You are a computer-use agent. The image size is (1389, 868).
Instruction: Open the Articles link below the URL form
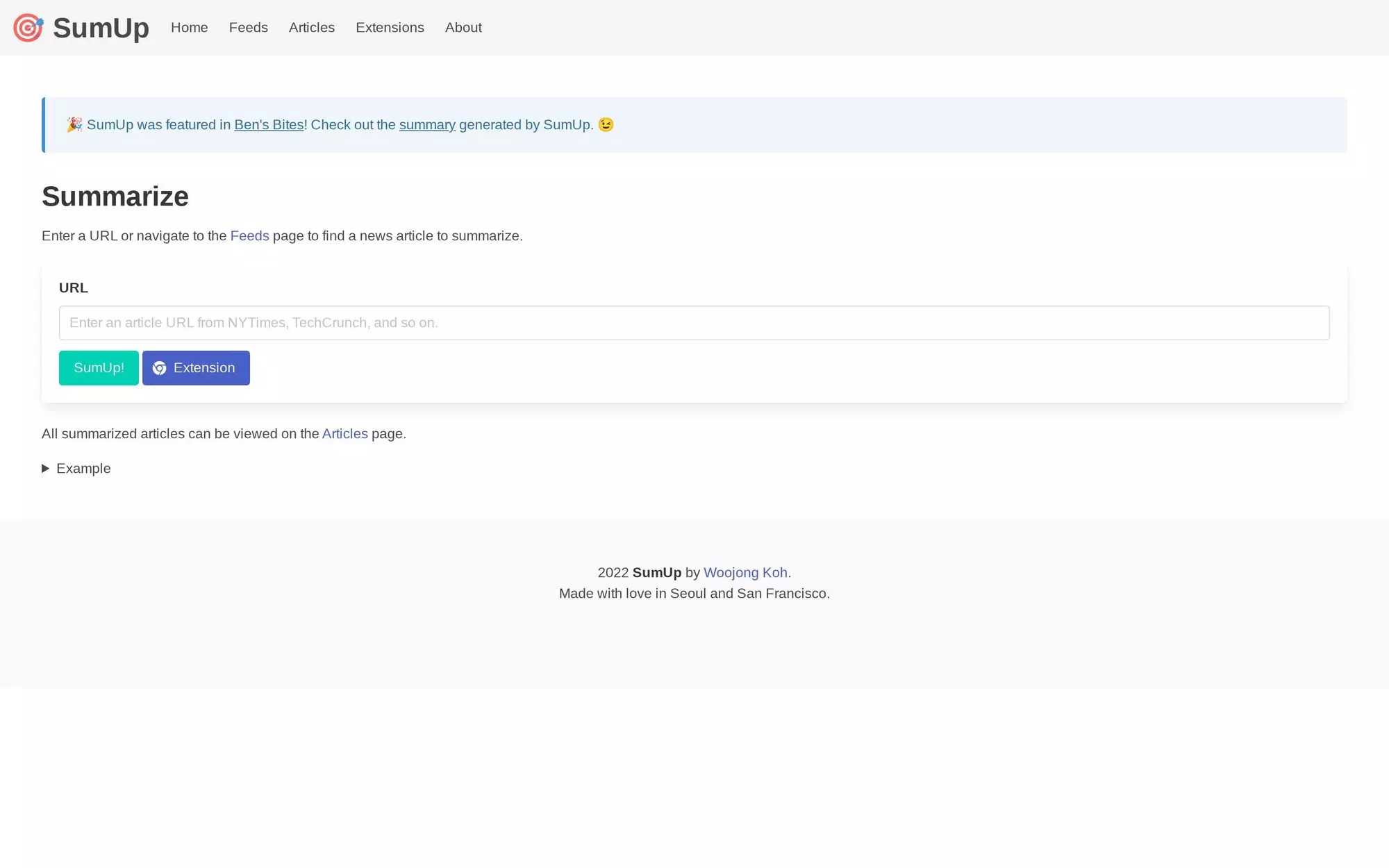[x=344, y=433]
